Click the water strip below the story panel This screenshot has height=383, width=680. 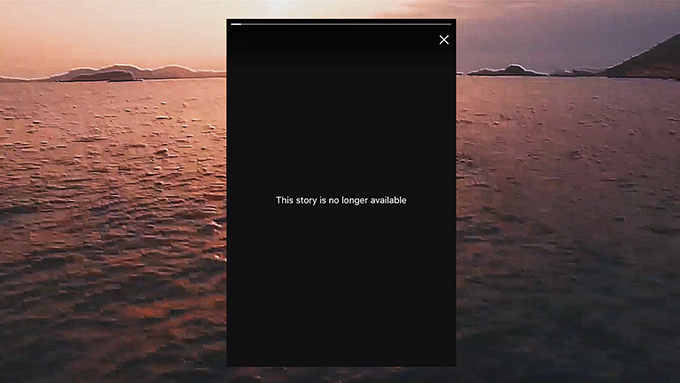(x=341, y=375)
